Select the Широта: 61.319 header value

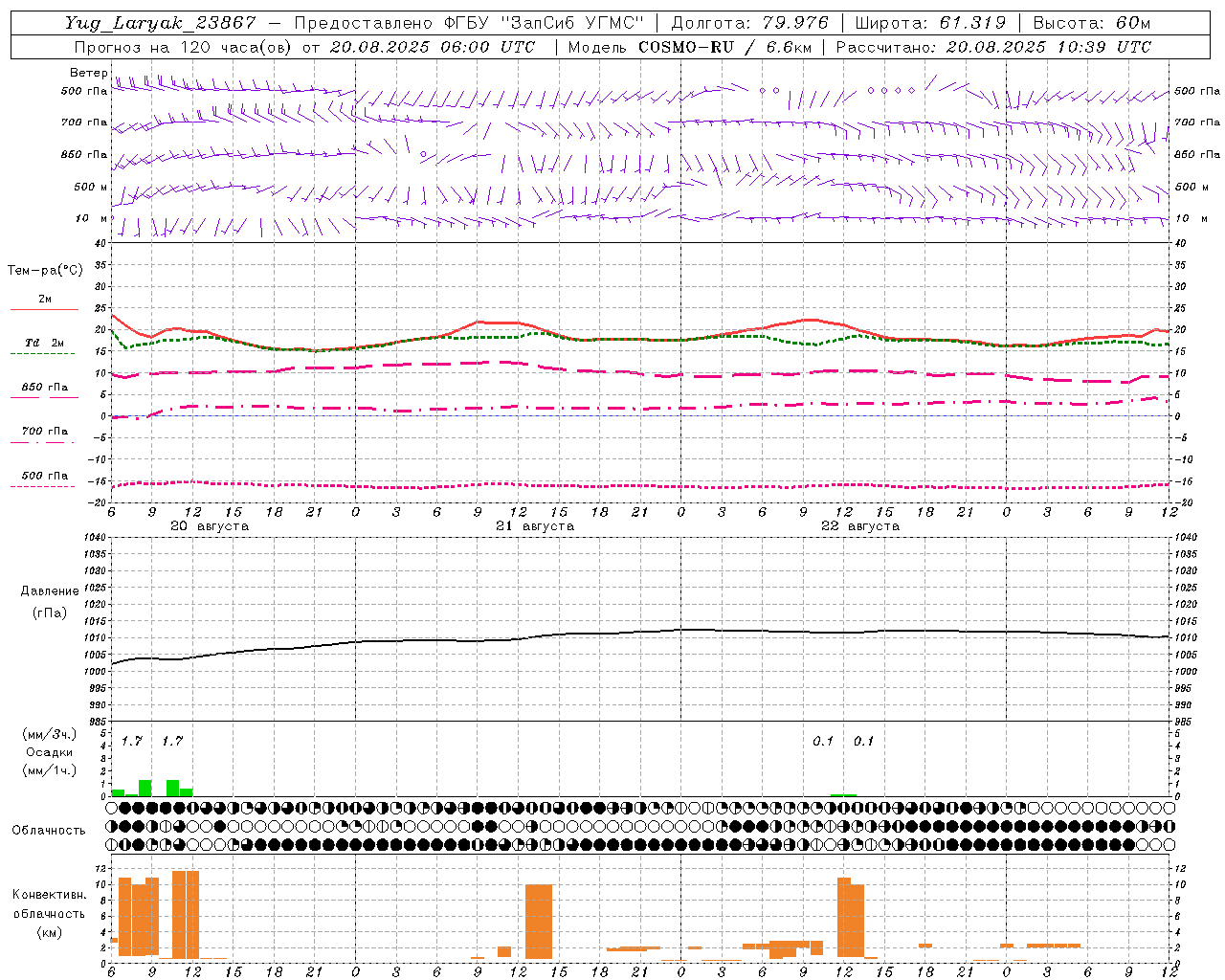930,23
